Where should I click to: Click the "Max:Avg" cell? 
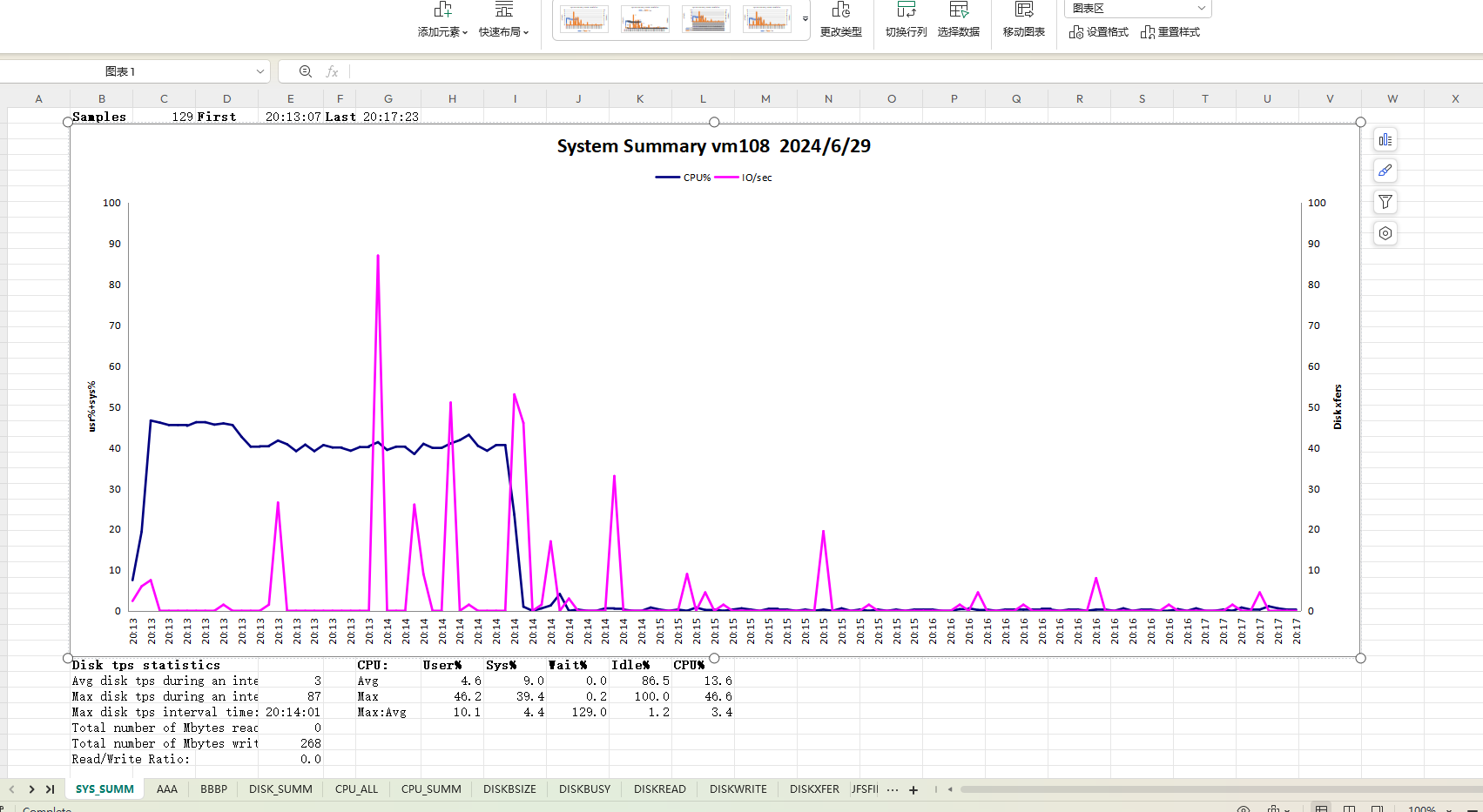click(382, 712)
